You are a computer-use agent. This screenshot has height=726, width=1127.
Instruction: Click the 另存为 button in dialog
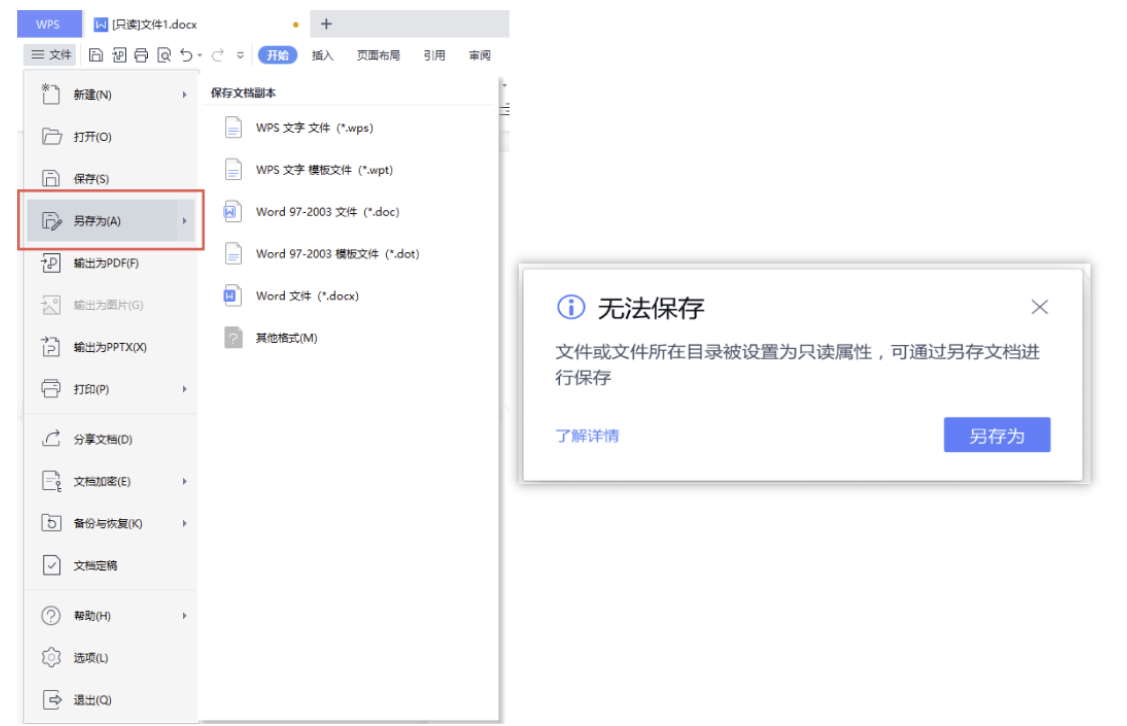click(x=996, y=436)
